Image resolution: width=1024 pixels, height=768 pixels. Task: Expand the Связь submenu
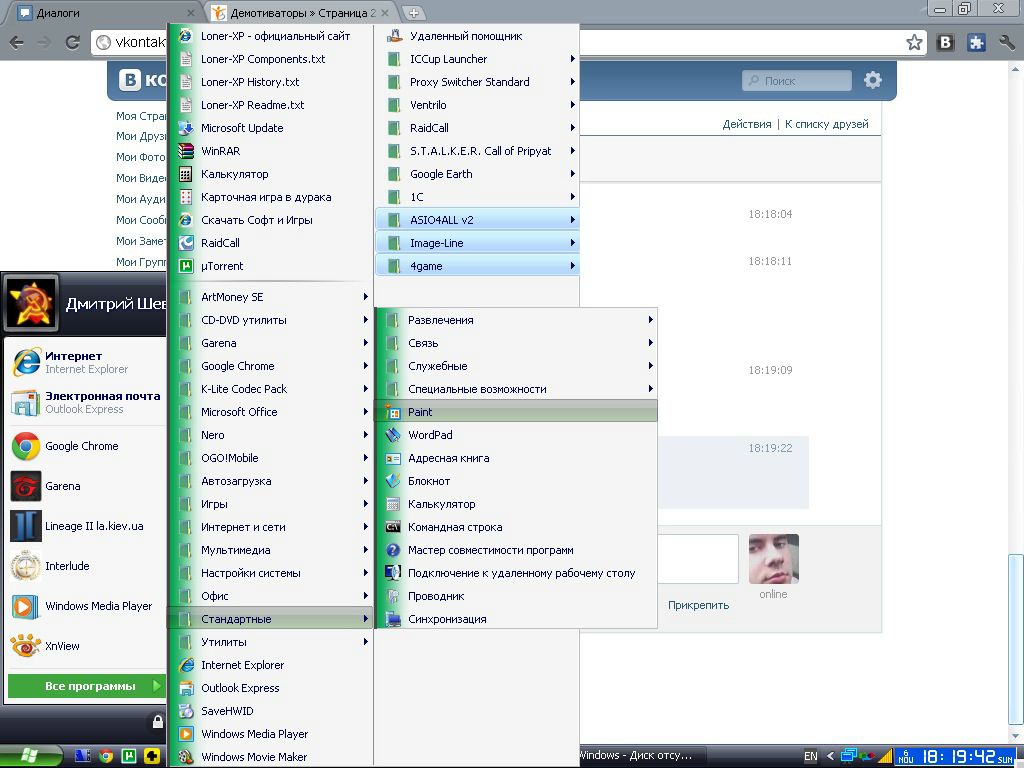click(515, 343)
